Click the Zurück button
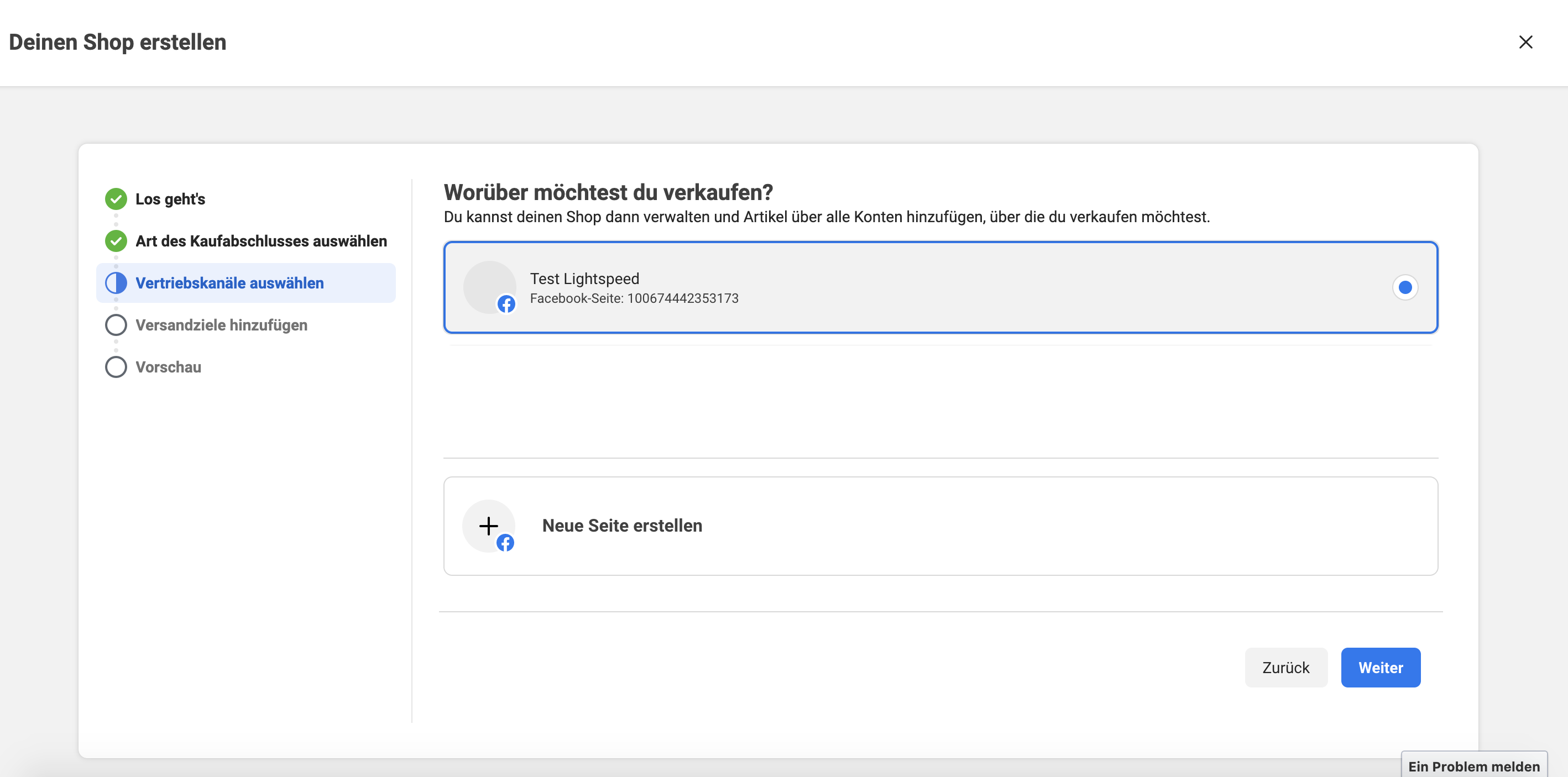The width and height of the screenshot is (1568, 777). point(1285,668)
